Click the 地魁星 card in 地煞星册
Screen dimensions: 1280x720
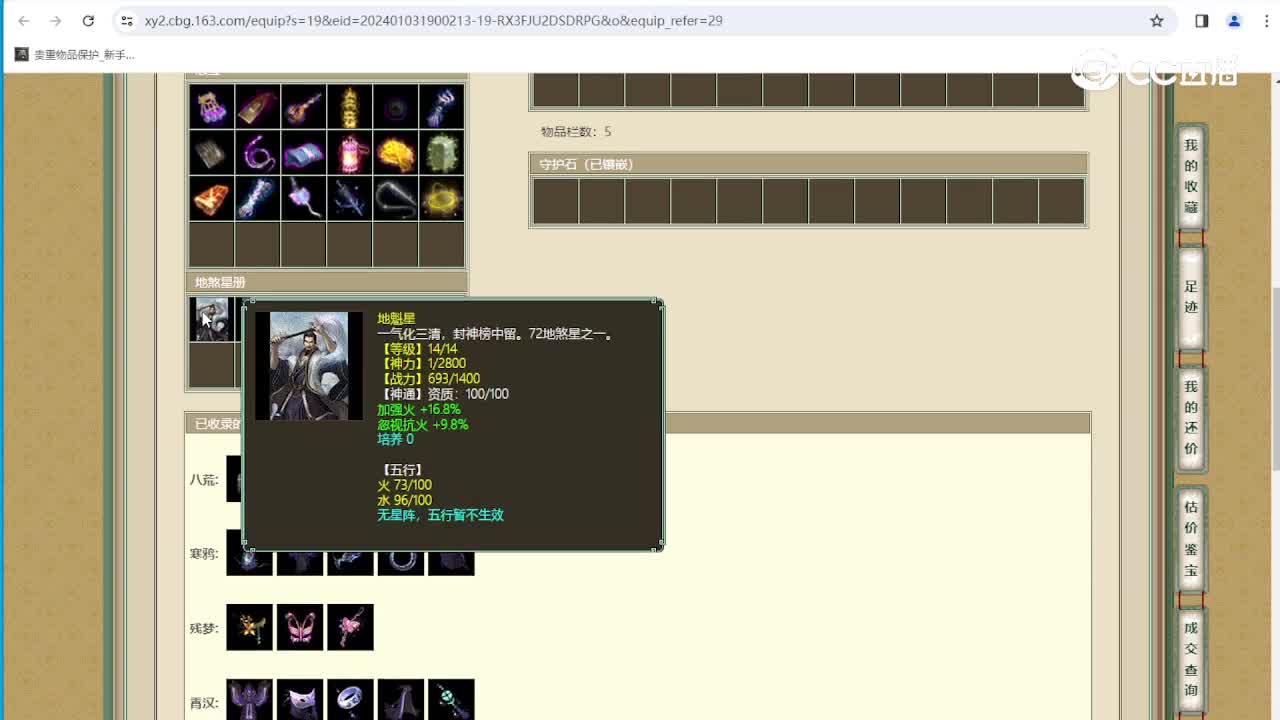pos(211,319)
